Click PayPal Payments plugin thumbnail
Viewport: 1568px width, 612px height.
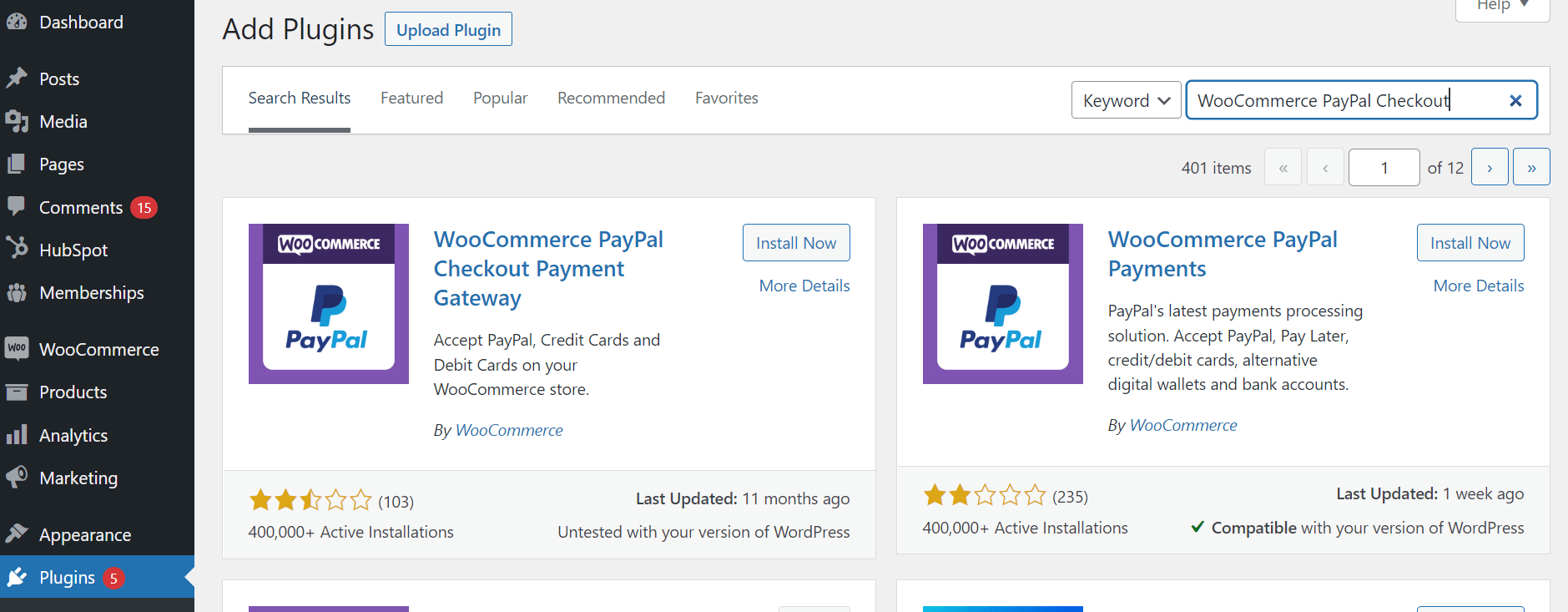pyautogui.click(x=1003, y=304)
